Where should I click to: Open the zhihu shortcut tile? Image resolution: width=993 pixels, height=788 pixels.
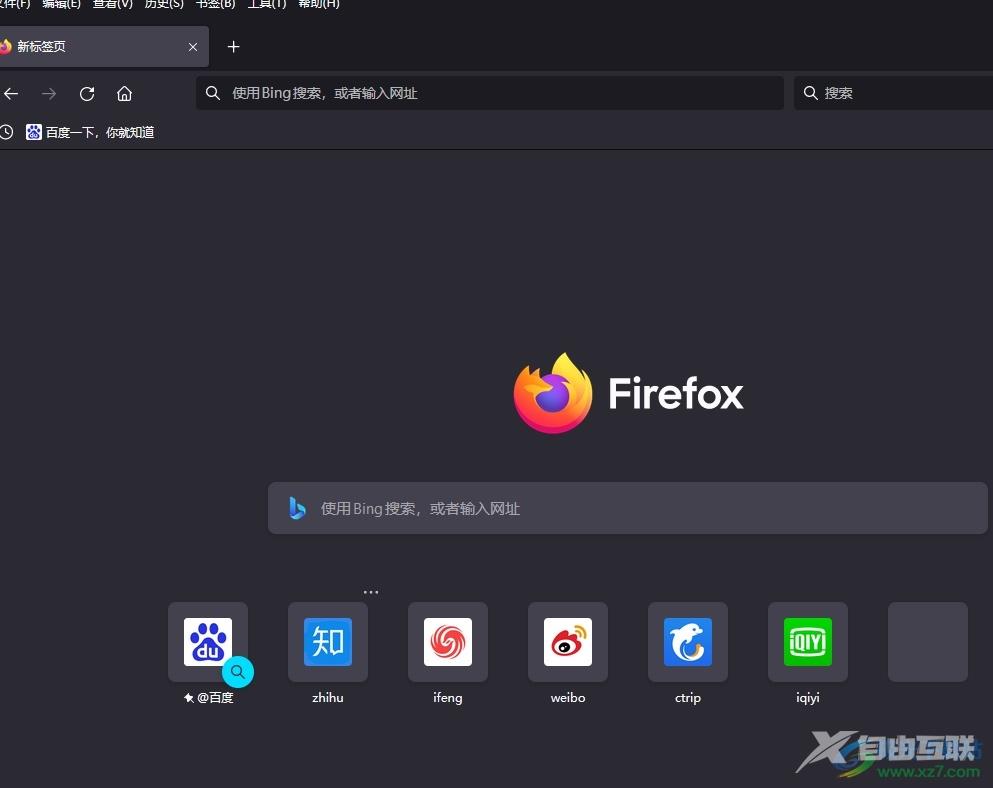(328, 642)
